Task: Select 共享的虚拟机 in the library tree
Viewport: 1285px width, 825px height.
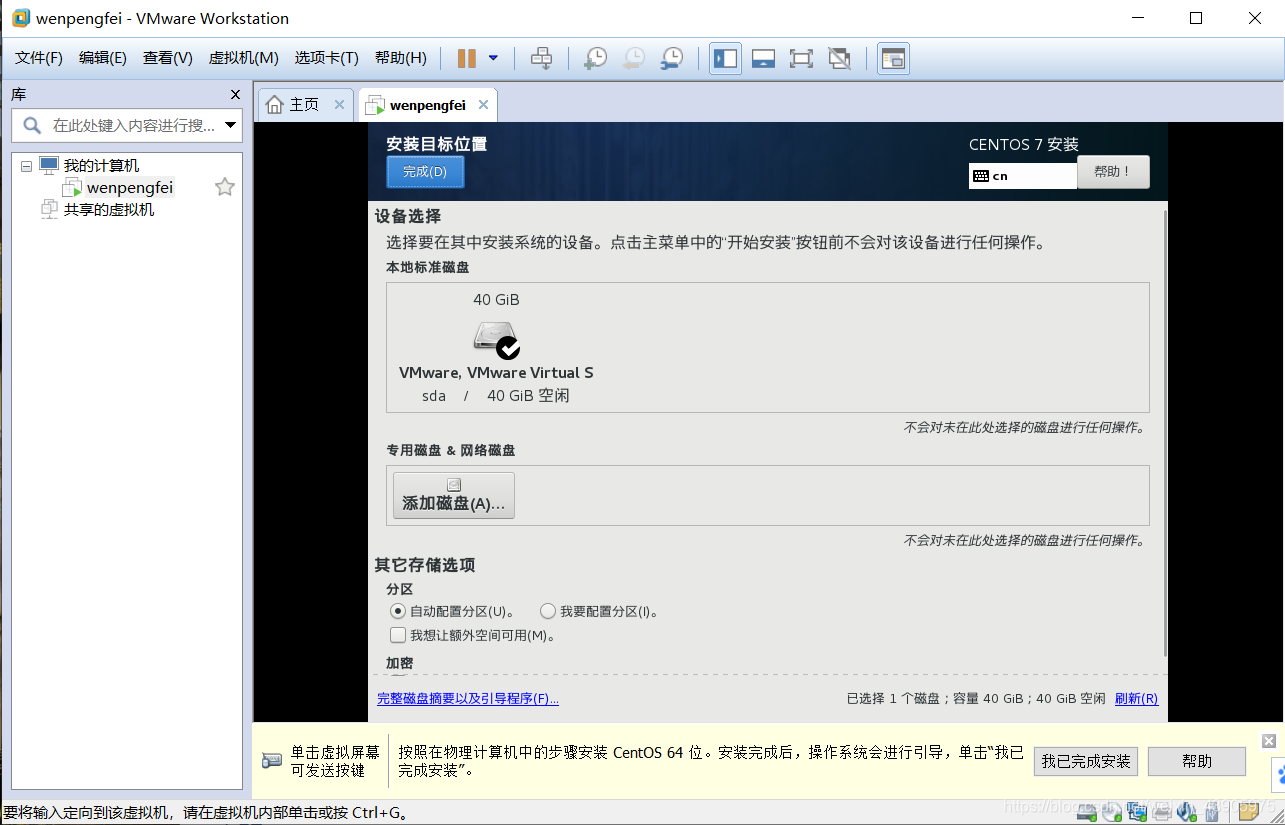Action: [x=108, y=210]
